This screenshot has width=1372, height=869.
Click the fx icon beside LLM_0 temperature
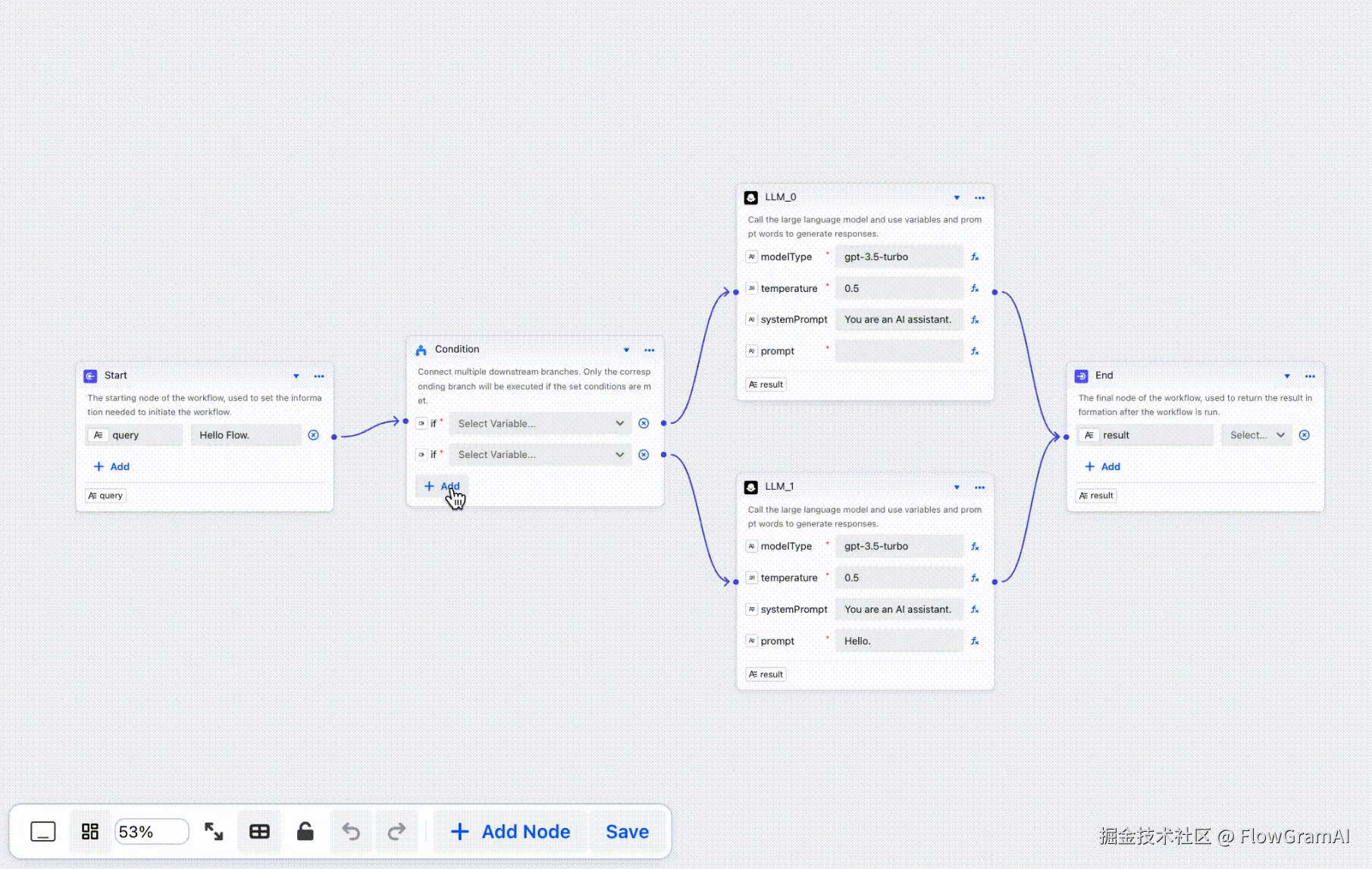pos(975,288)
